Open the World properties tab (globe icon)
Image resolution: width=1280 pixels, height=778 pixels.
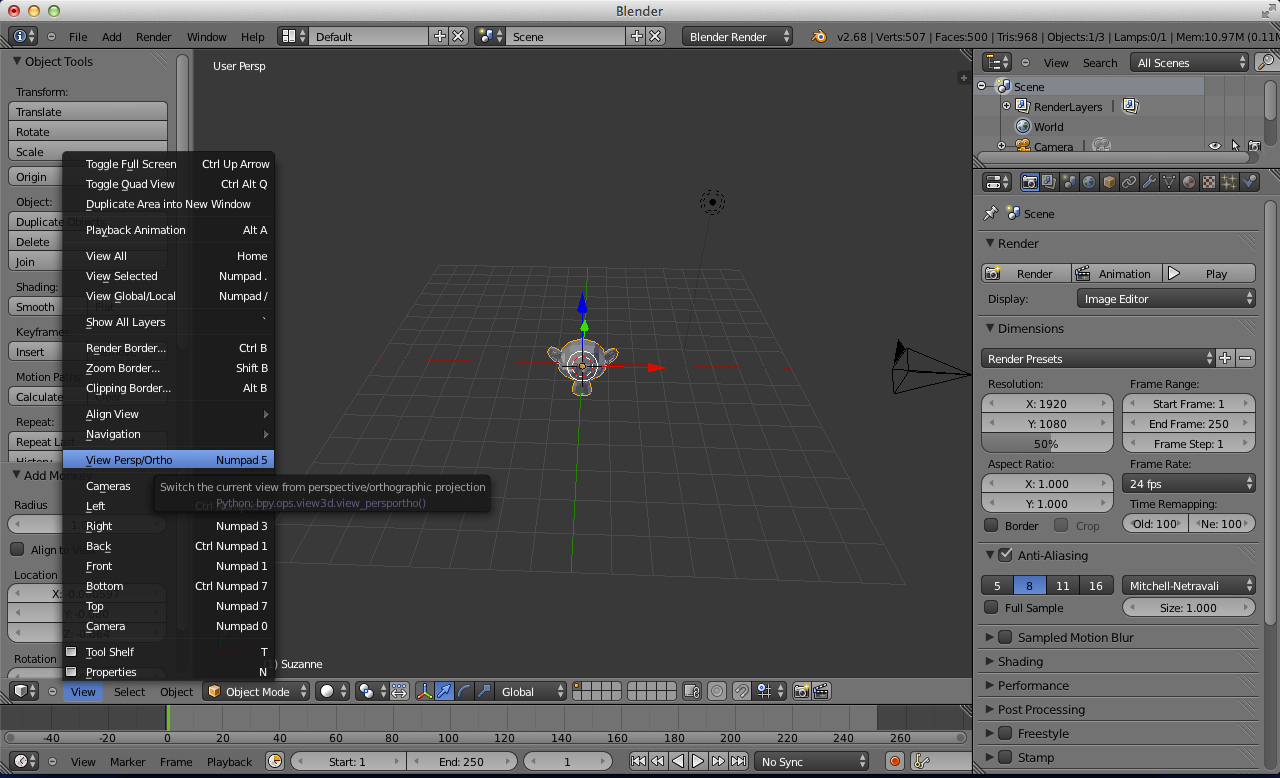tap(1089, 182)
